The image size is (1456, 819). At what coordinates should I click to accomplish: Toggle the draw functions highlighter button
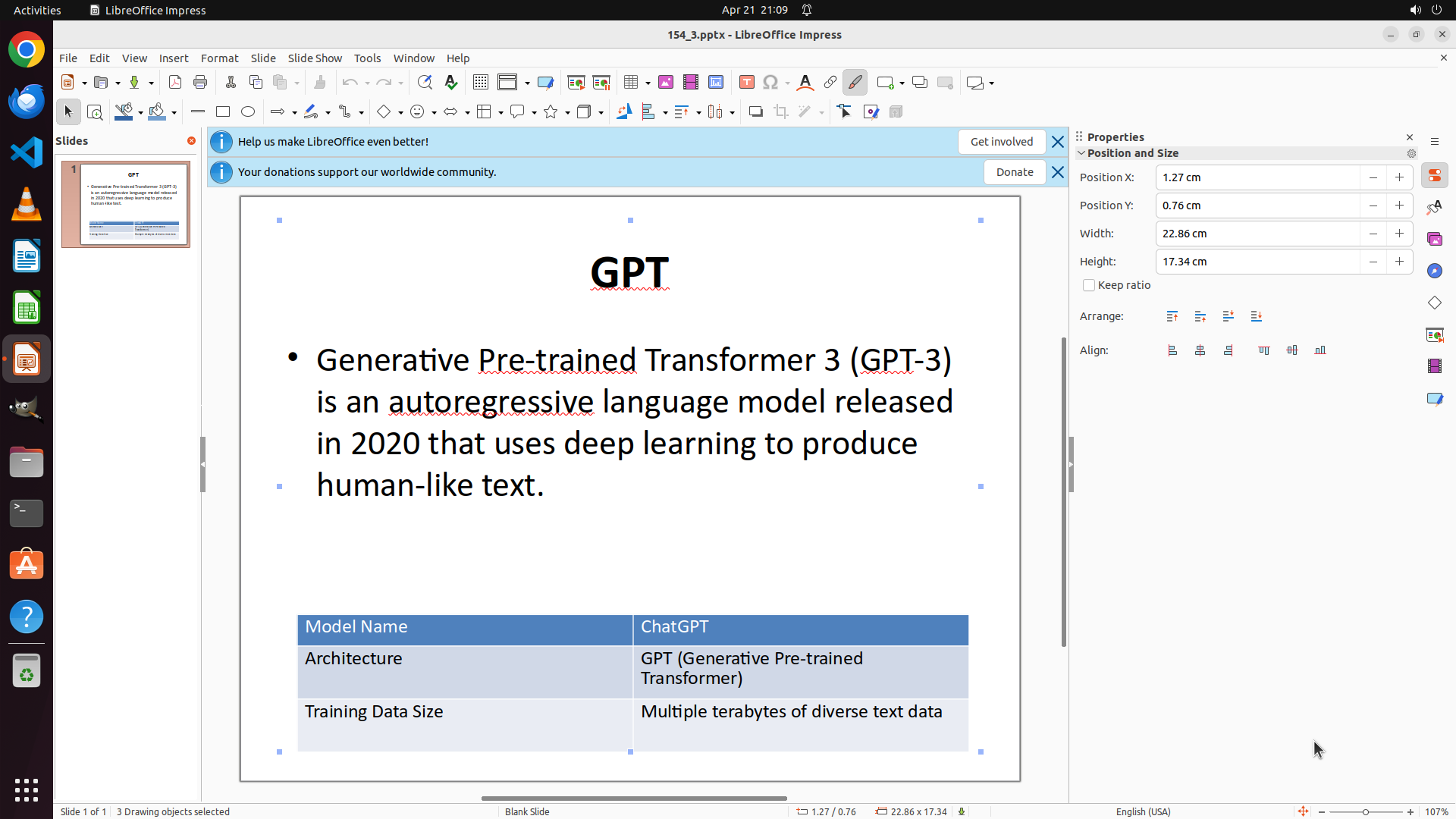pos(855,83)
